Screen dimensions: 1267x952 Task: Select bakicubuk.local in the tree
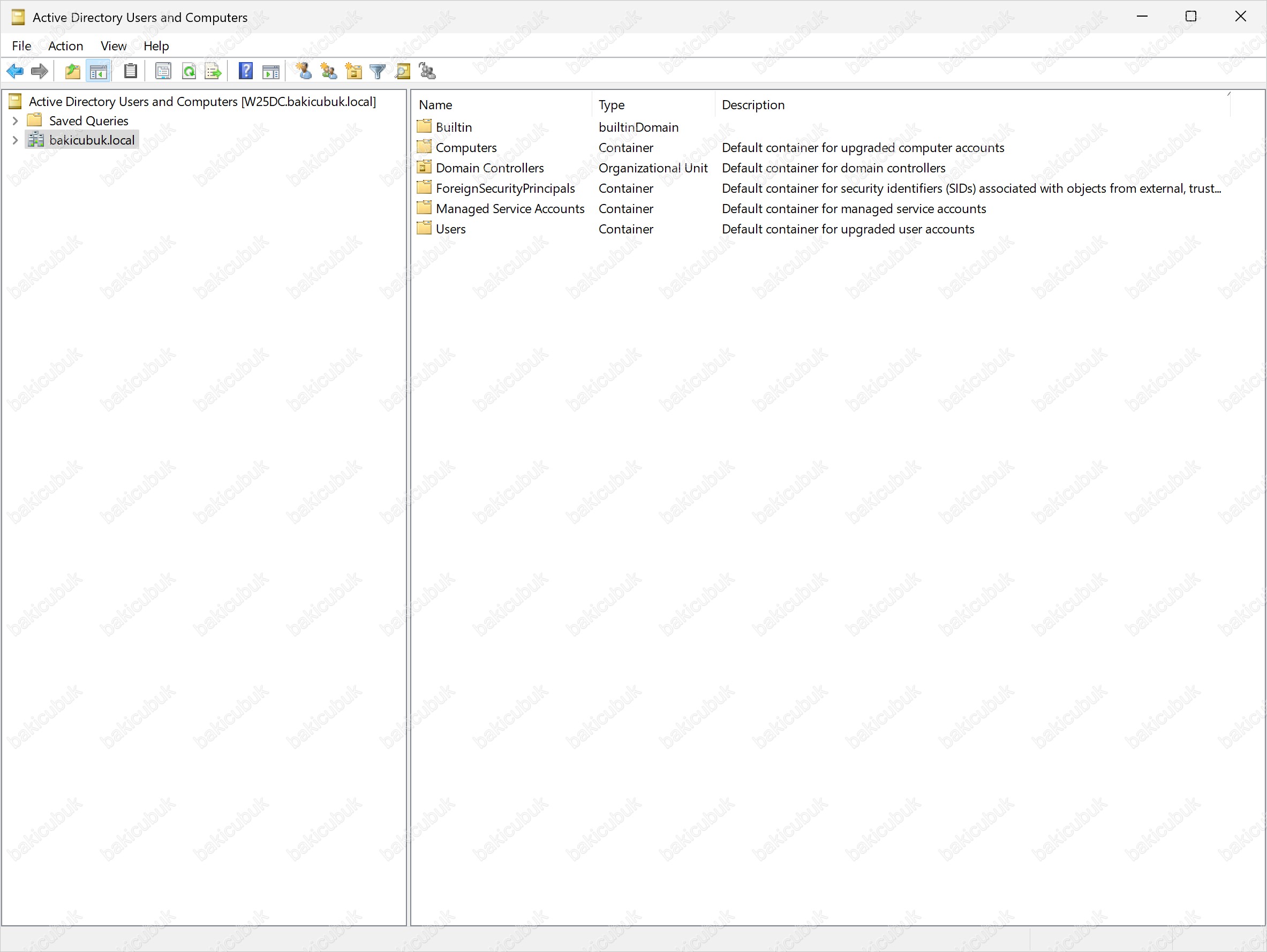(x=92, y=140)
